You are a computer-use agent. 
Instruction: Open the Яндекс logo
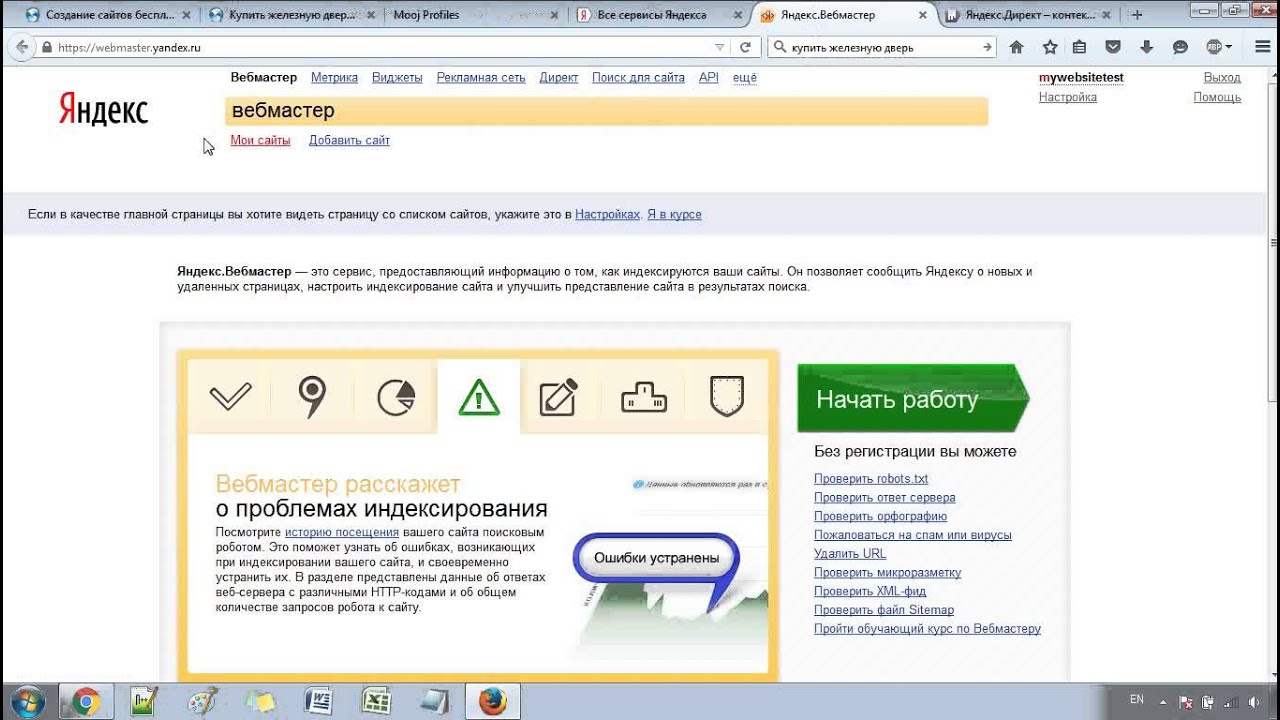[103, 109]
